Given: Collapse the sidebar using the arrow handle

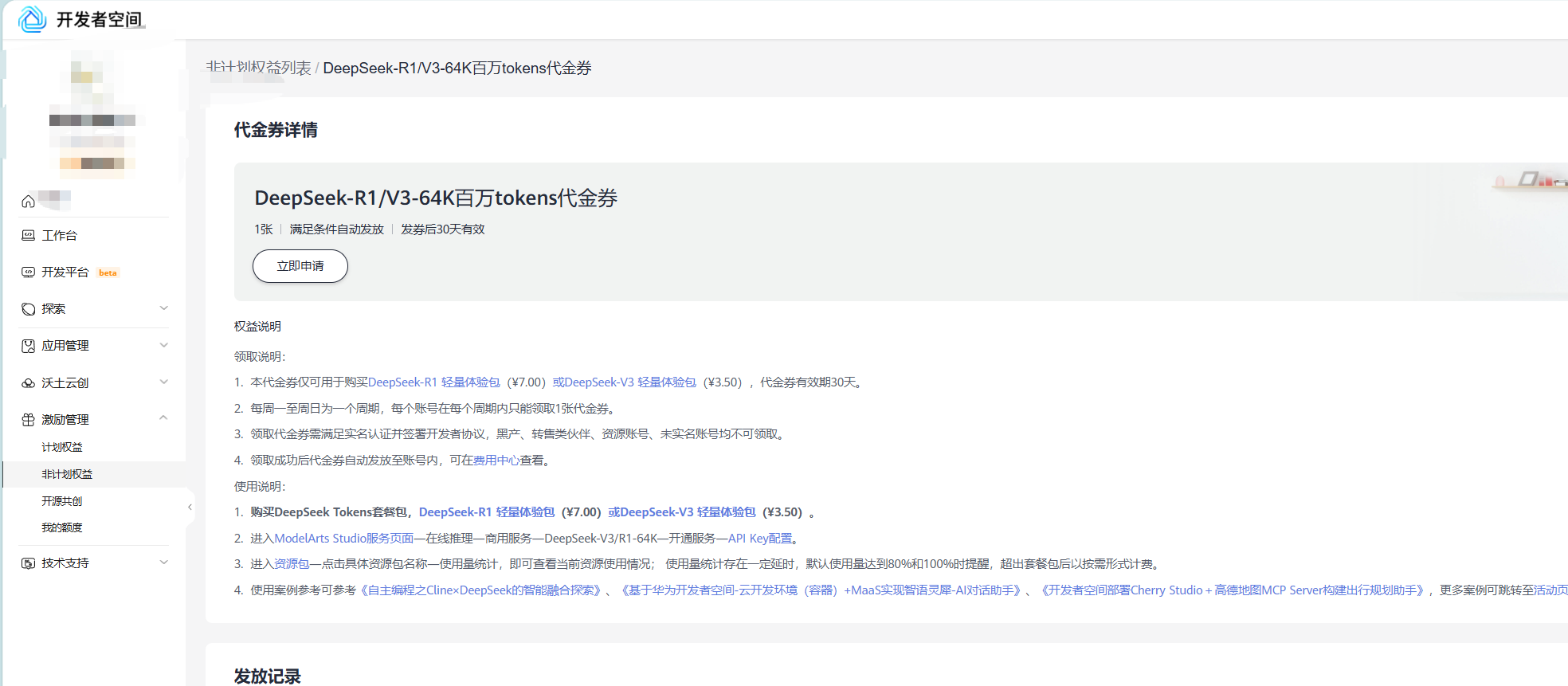Looking at the screenshot, I should [190, 507].
